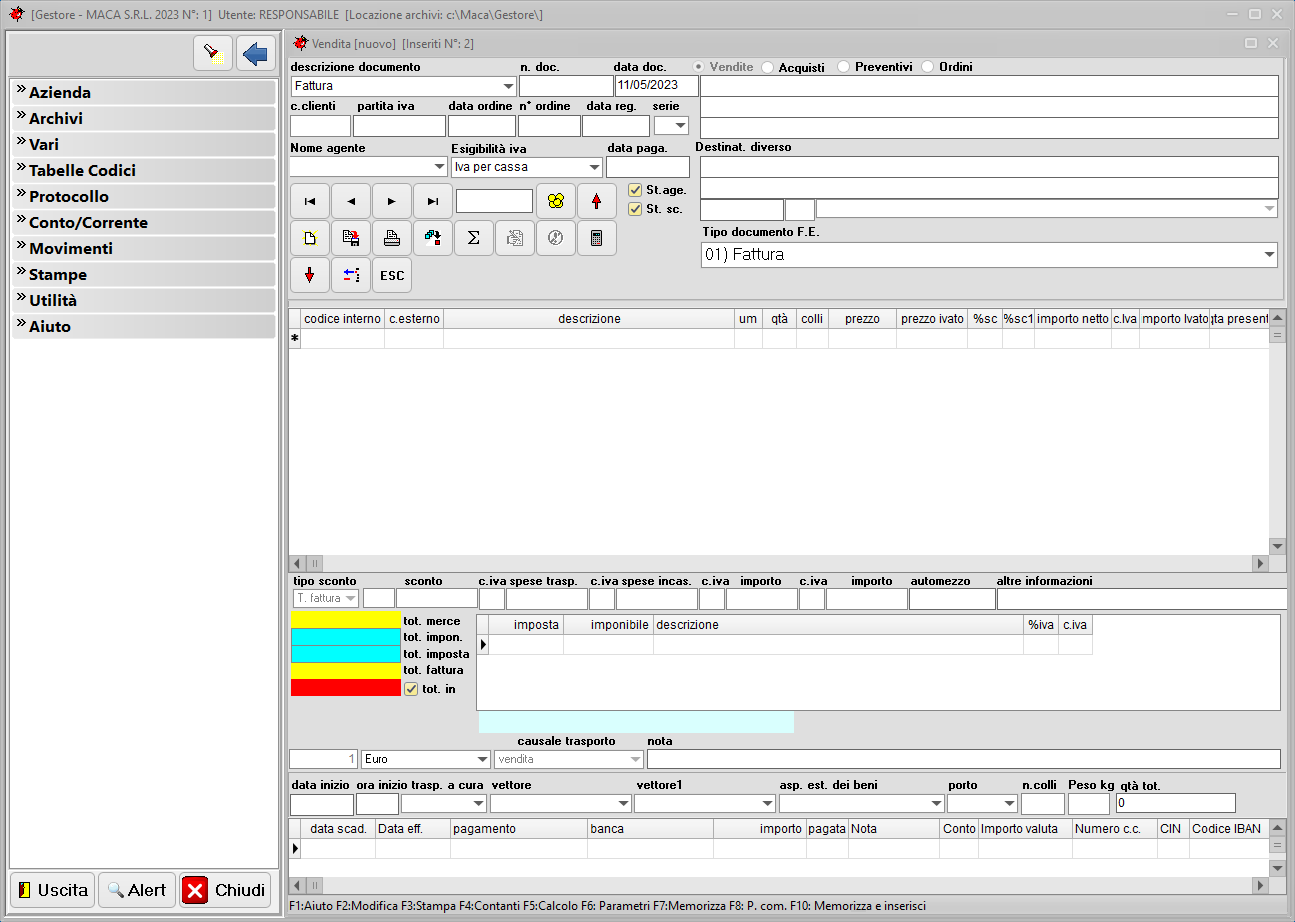Click the red total color box

345,688
